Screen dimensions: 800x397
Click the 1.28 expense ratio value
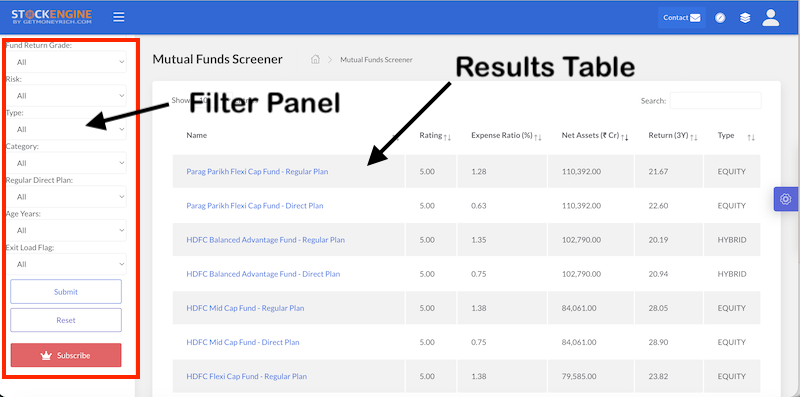pyautogui.click(x=479, y=171)
